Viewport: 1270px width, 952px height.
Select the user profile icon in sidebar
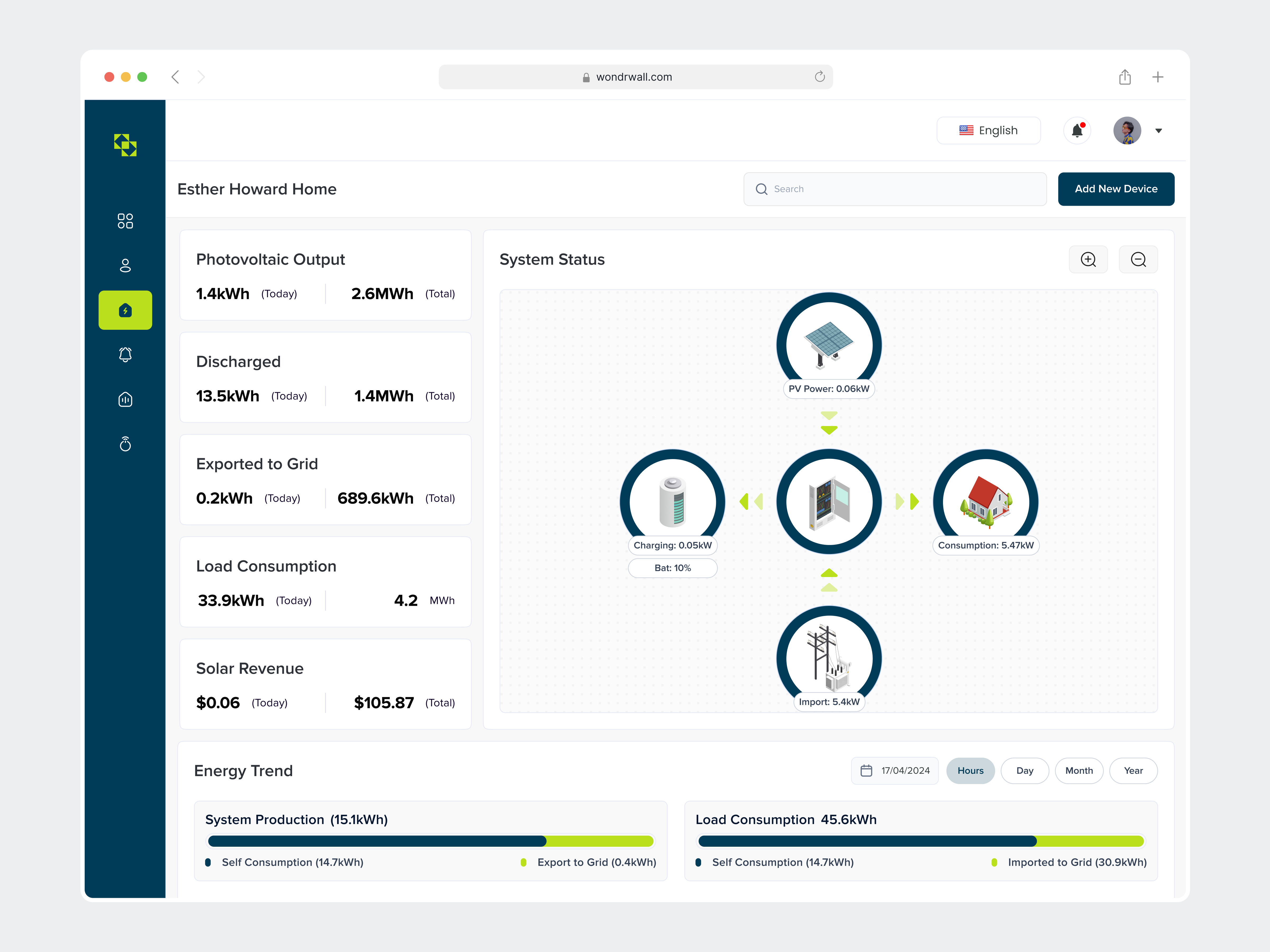coord(125,265)
